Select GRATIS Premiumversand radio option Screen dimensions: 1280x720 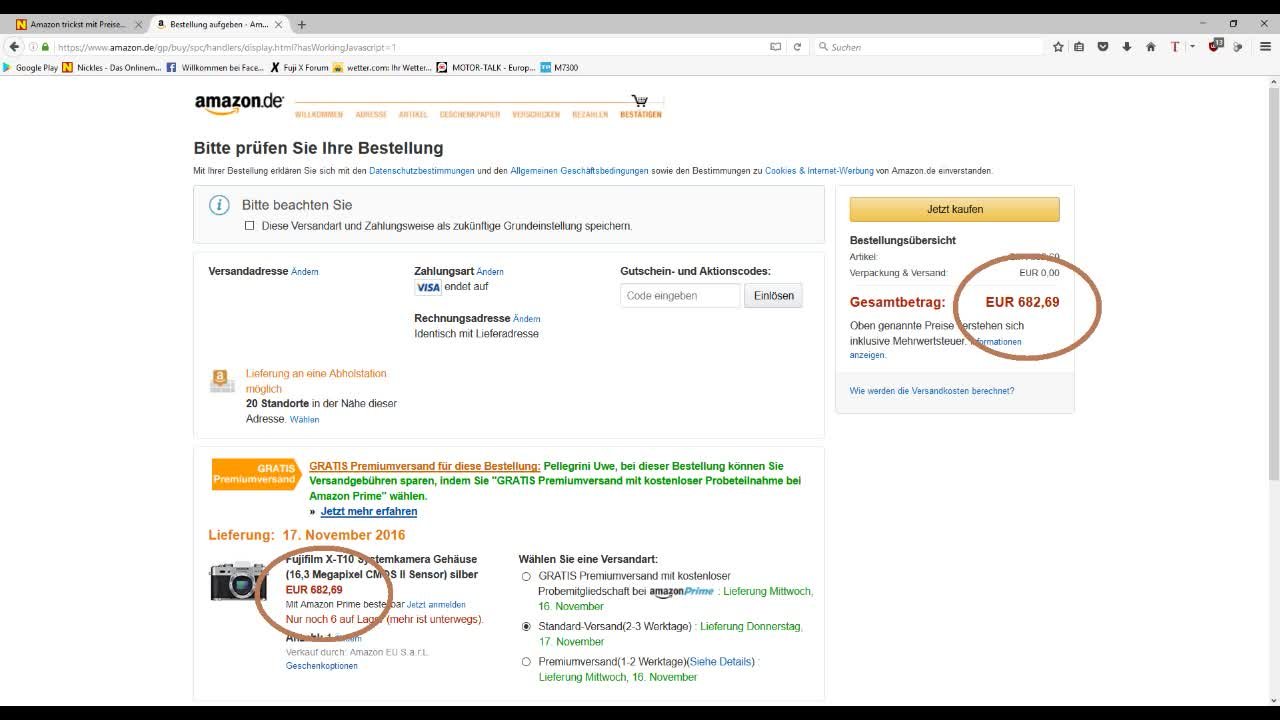click(527, 577)
